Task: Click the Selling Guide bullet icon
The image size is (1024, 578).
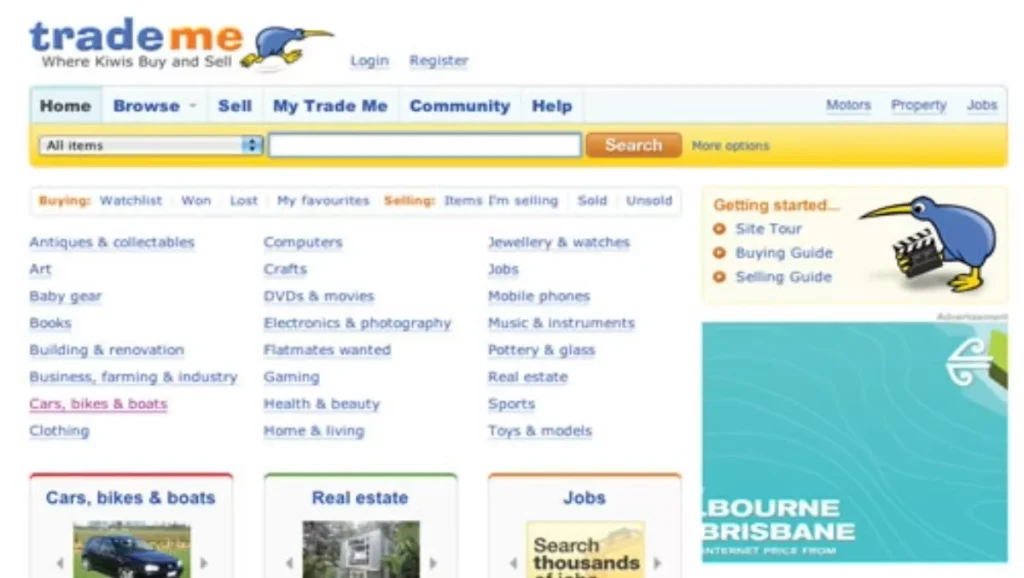Action: click(720, 277)
